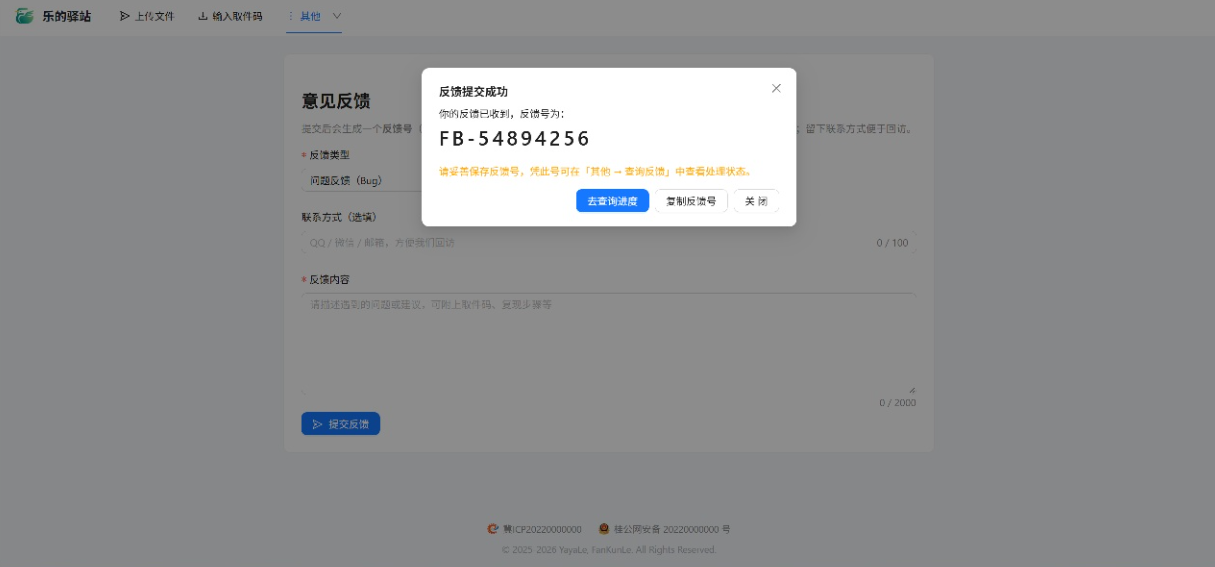Click the 反馈内容 text area

click(x=608, y=343)
